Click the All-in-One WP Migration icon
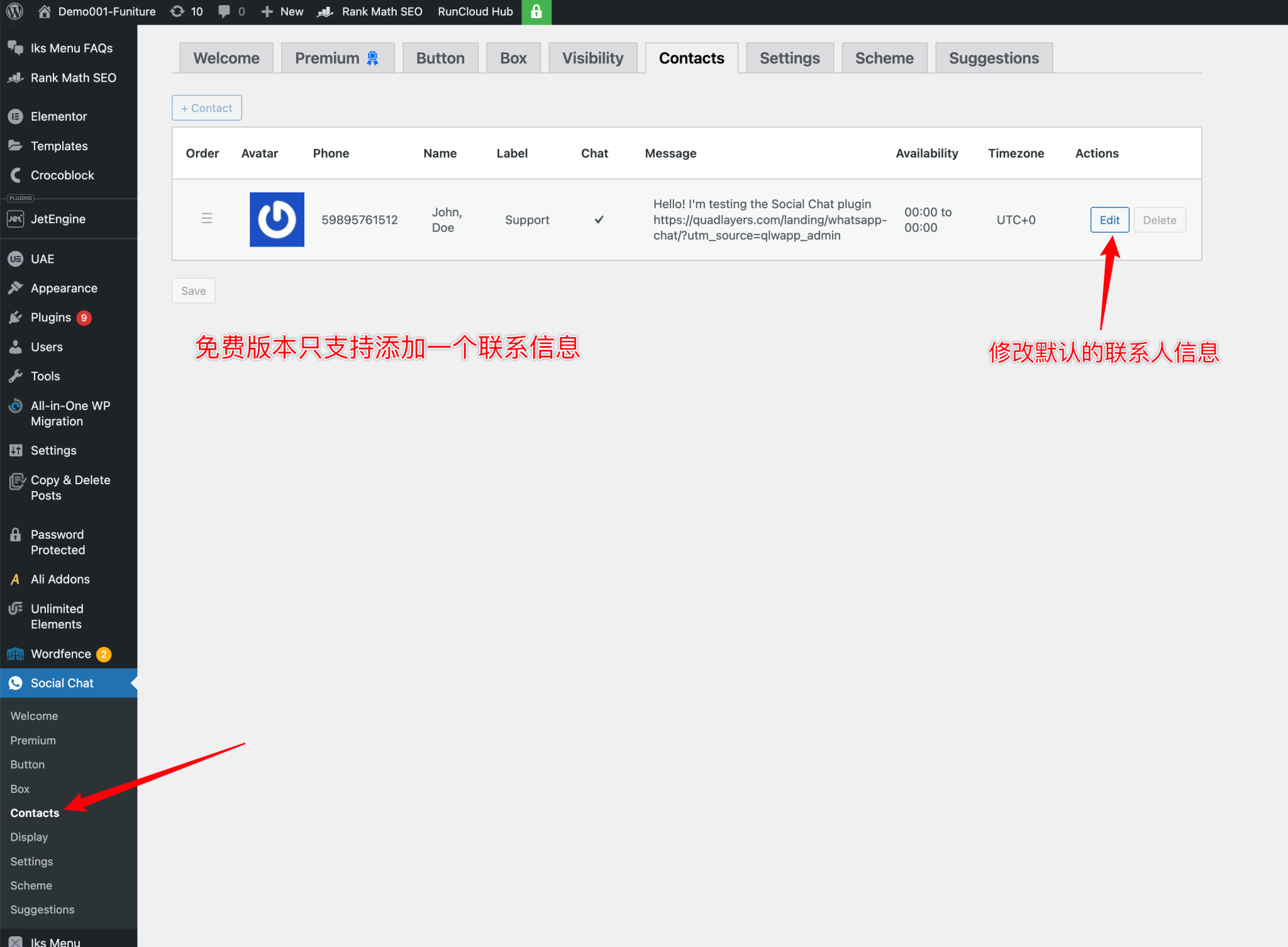 16,406
